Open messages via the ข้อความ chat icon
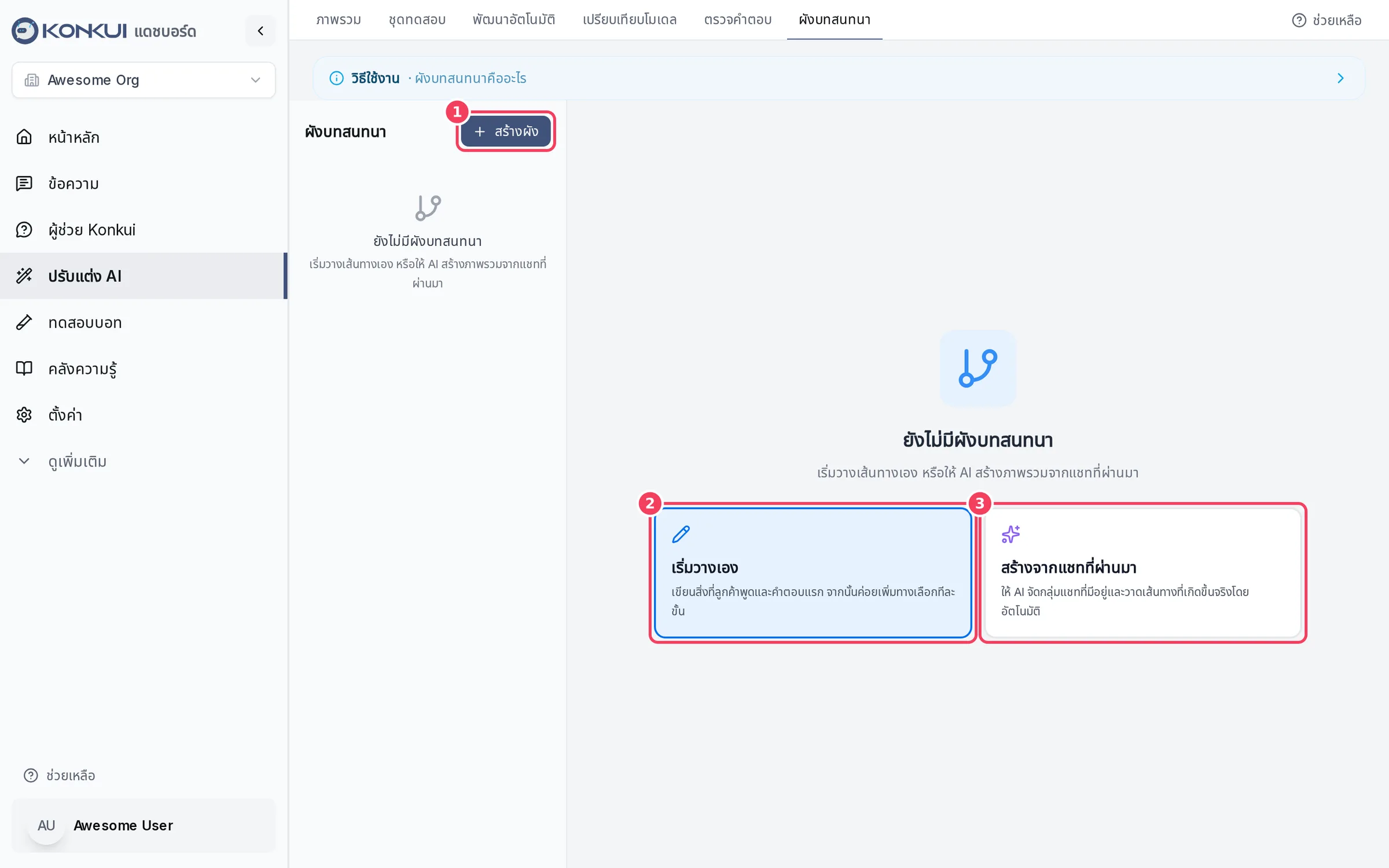The height and width of the screenshot is (868, 1389). 24,183
